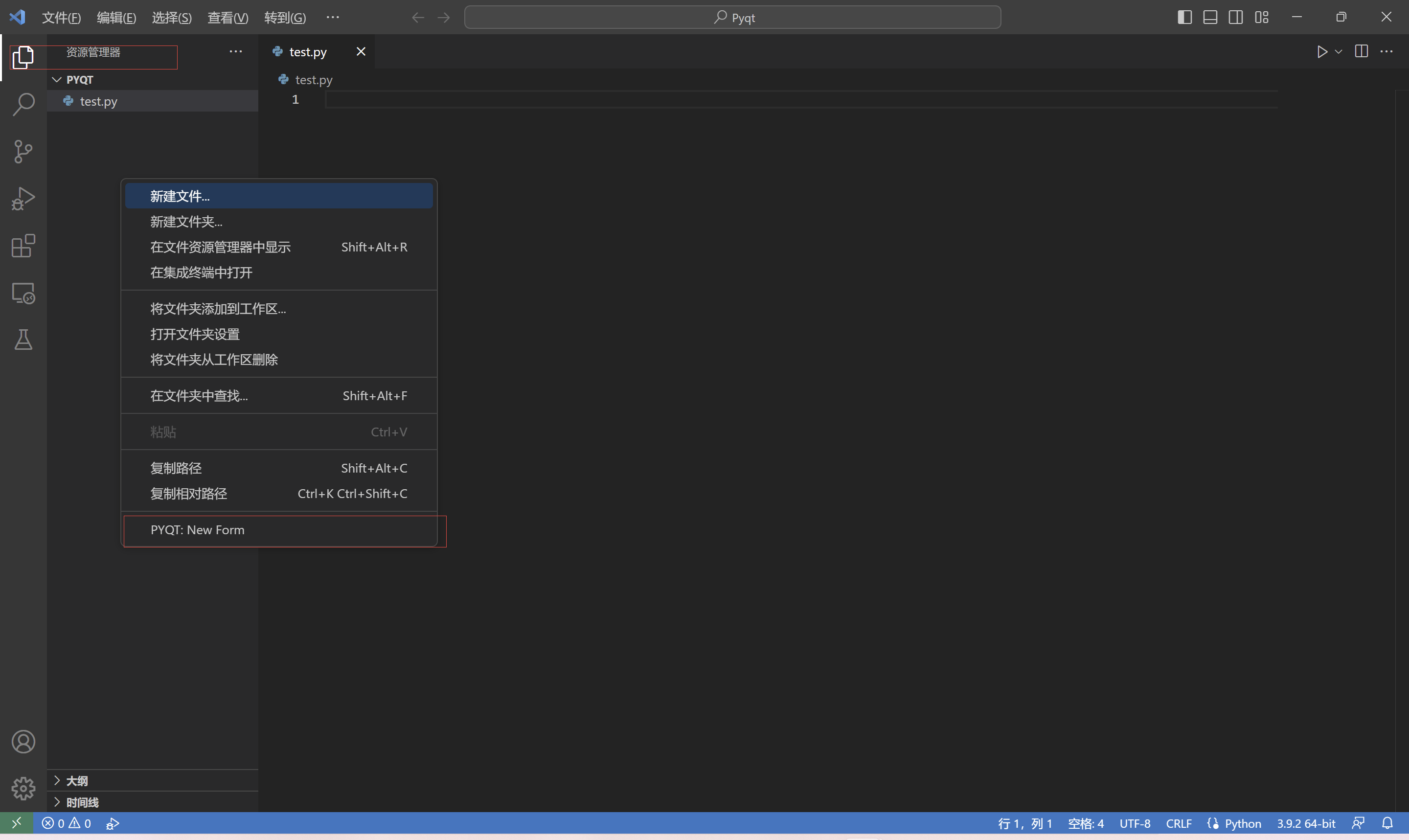This screenshot has height=840, width=1409.
Task: Select interpreter 3.9.2 64-bit
Action: pos(1305,823)
